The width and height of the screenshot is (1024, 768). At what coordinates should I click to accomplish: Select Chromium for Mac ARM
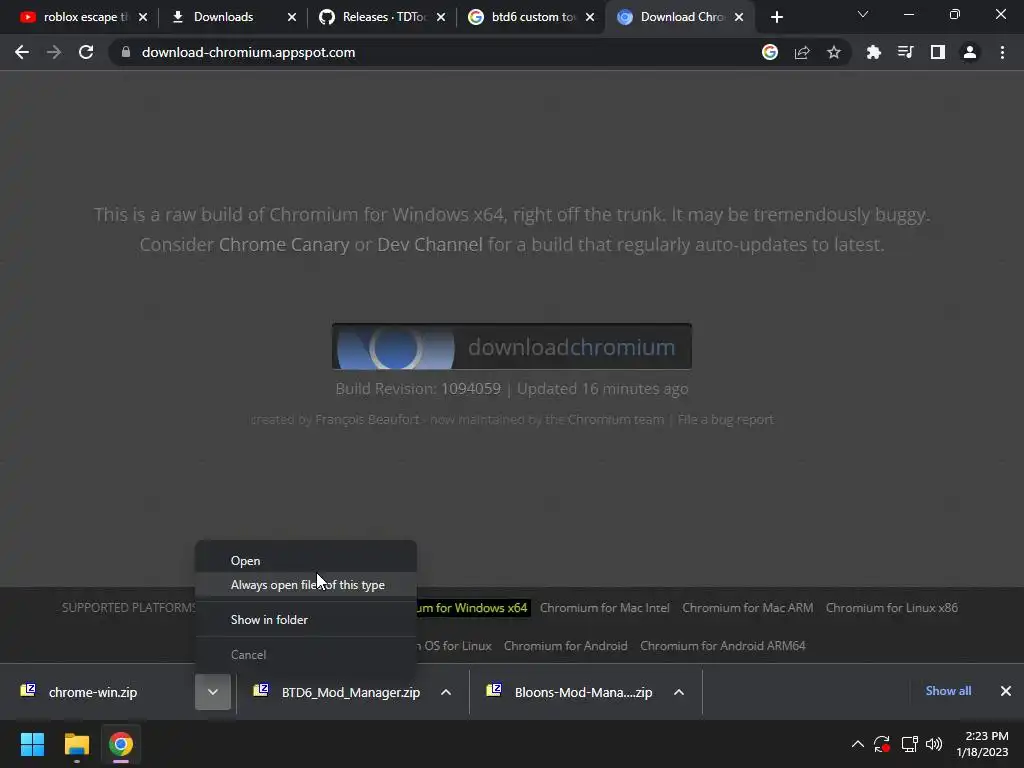click(x=748, y=607)
